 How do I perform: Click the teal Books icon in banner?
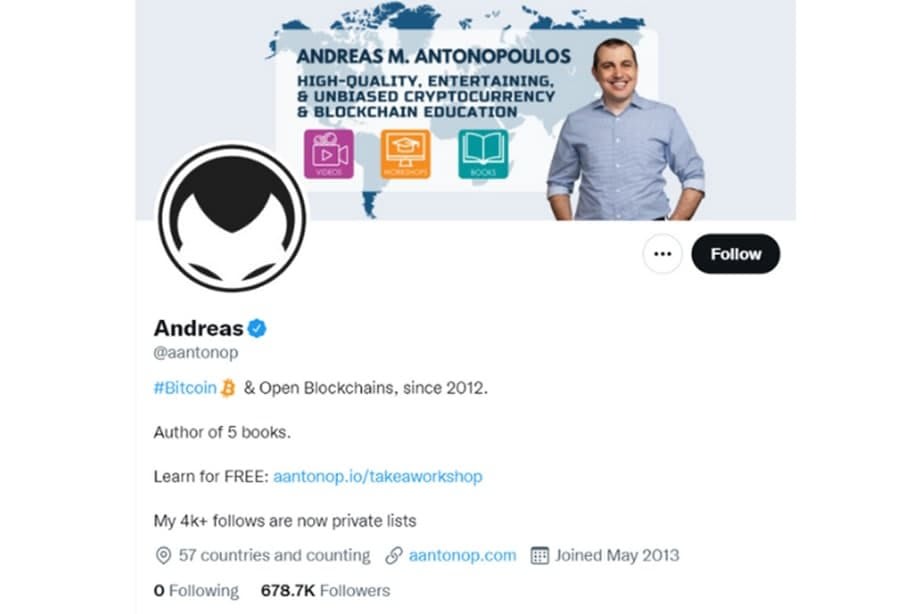point(483,154)
